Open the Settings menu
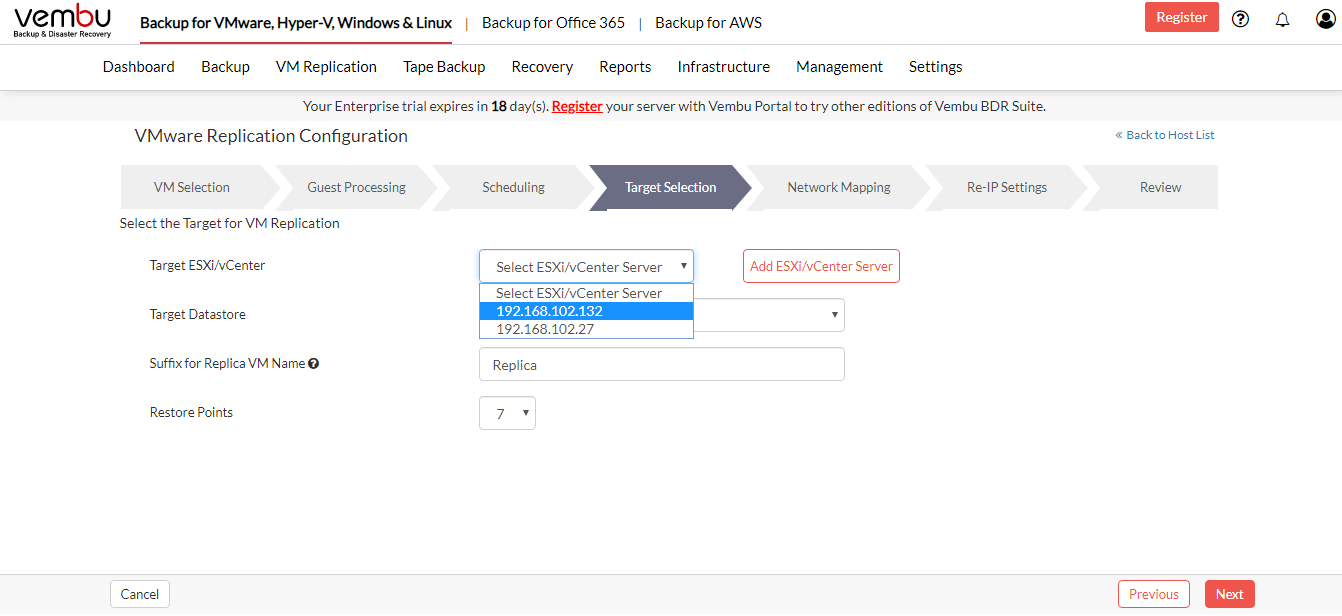This screenshot has width=1342, height=616. [936, 67]
